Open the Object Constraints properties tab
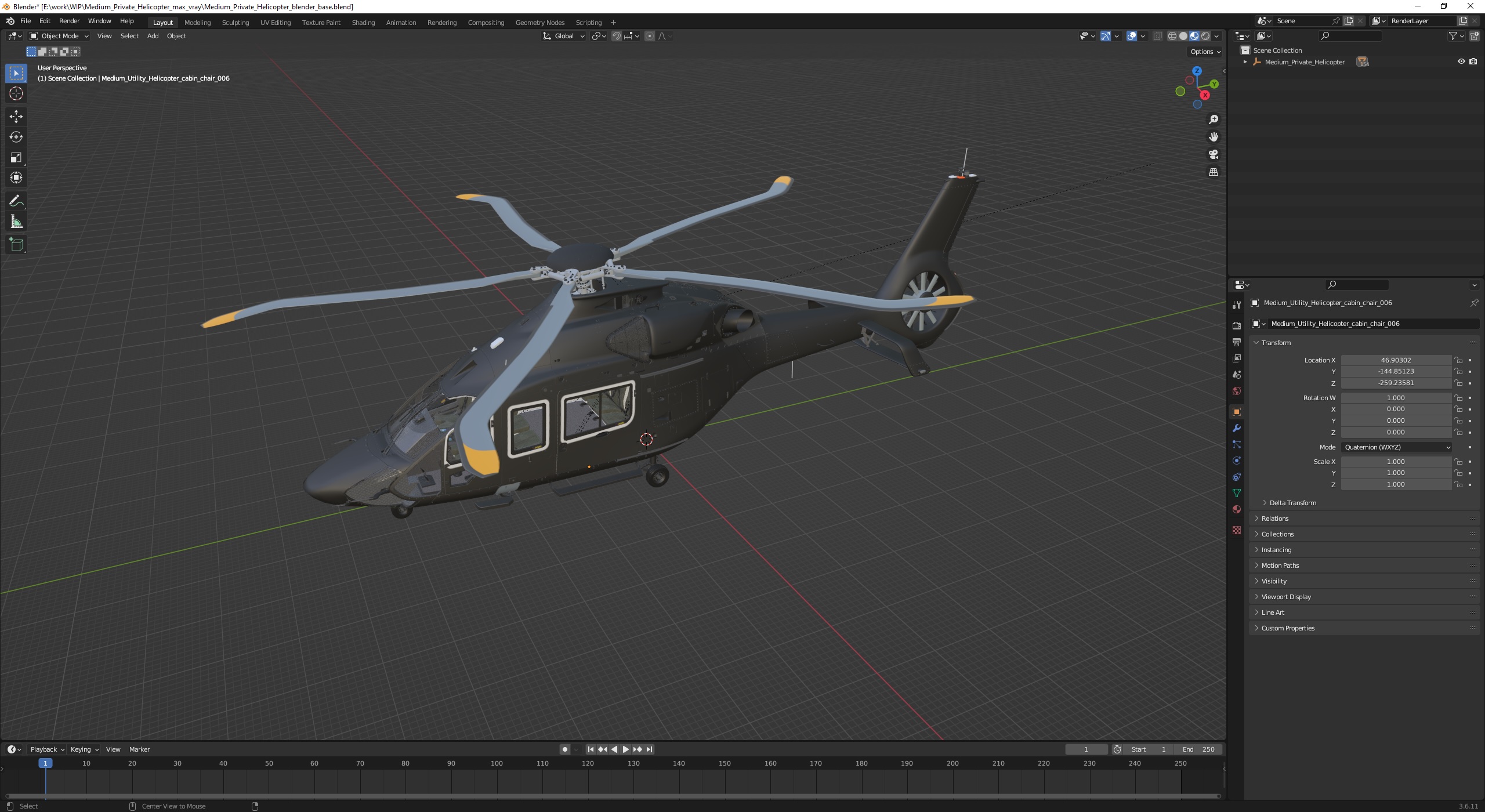 click(x=1237, y=477)
